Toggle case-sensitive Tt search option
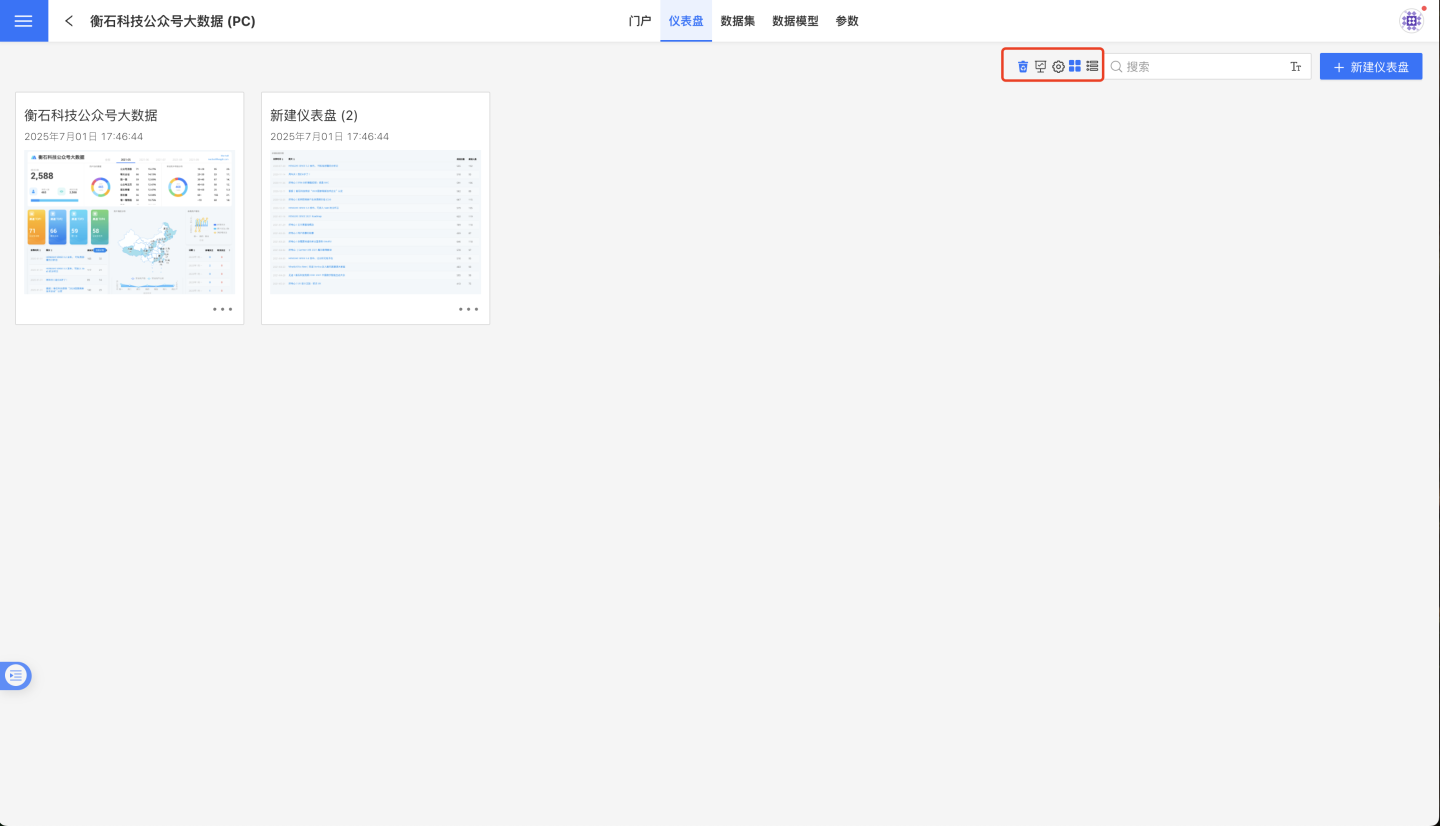The image size is (1440, 826). [x=1296, y=67]
